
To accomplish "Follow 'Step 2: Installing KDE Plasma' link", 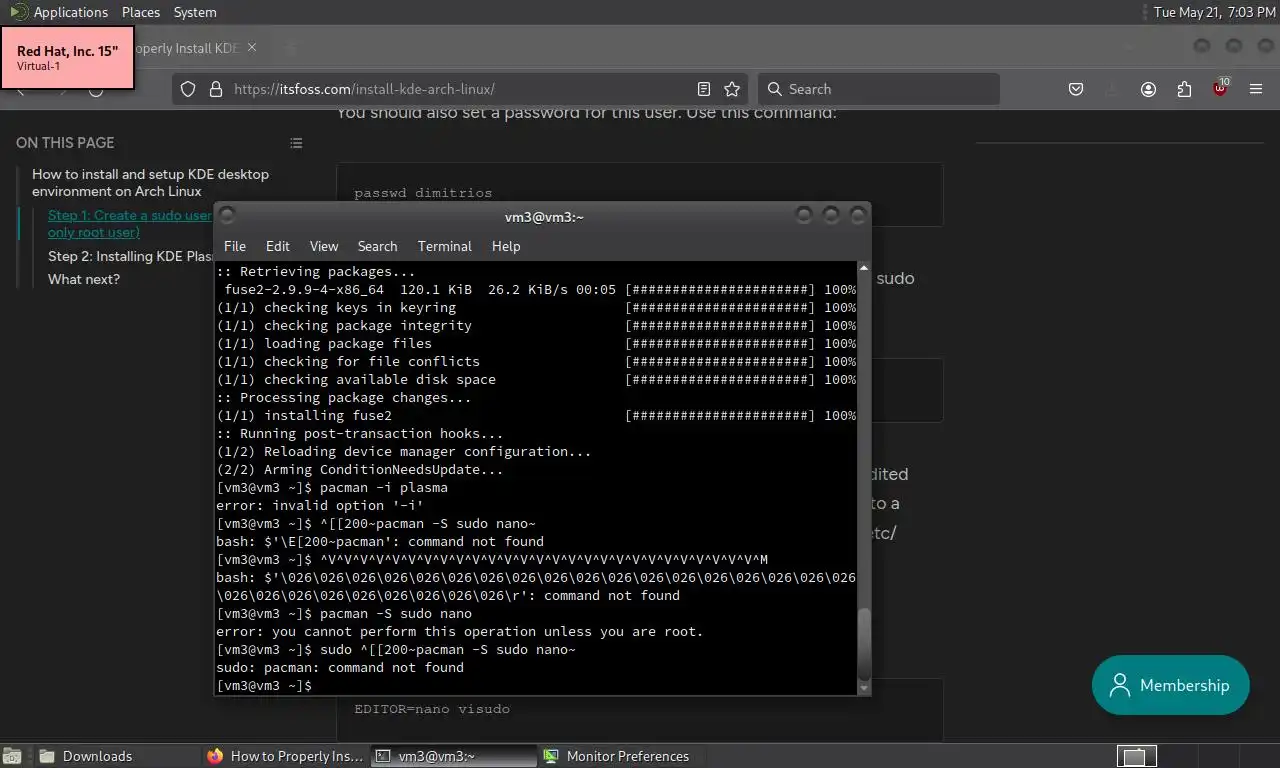I will coord(131,256).
